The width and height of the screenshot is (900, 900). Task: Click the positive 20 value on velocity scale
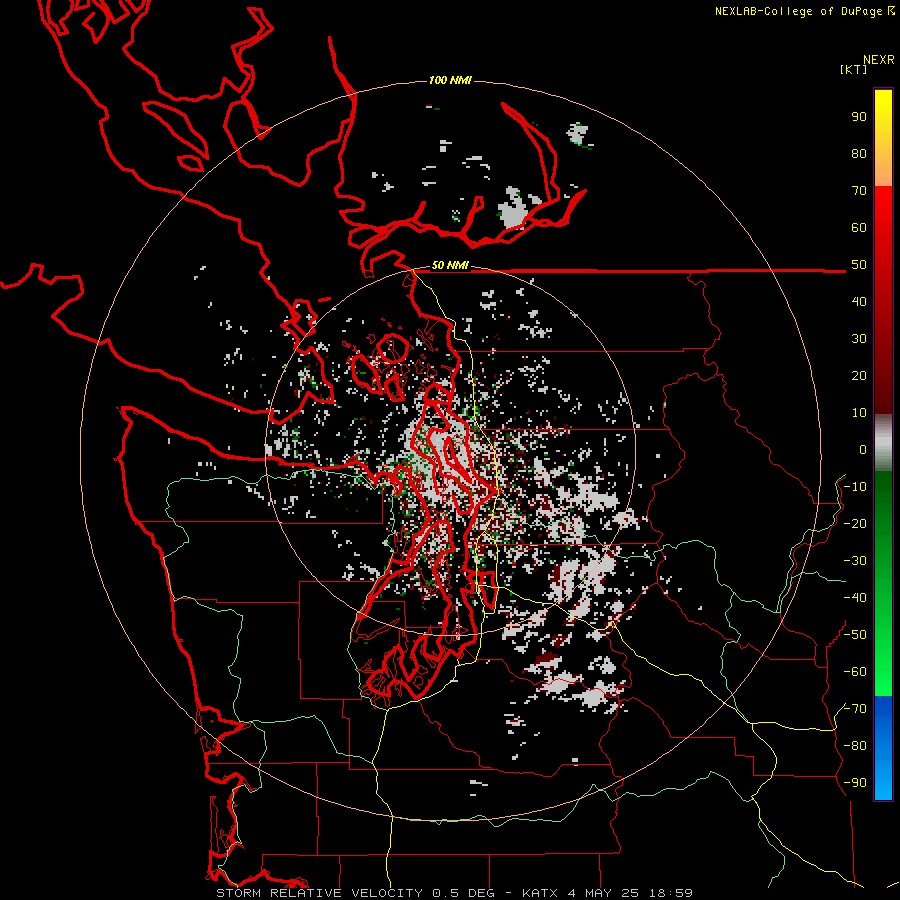pos(859,376)
